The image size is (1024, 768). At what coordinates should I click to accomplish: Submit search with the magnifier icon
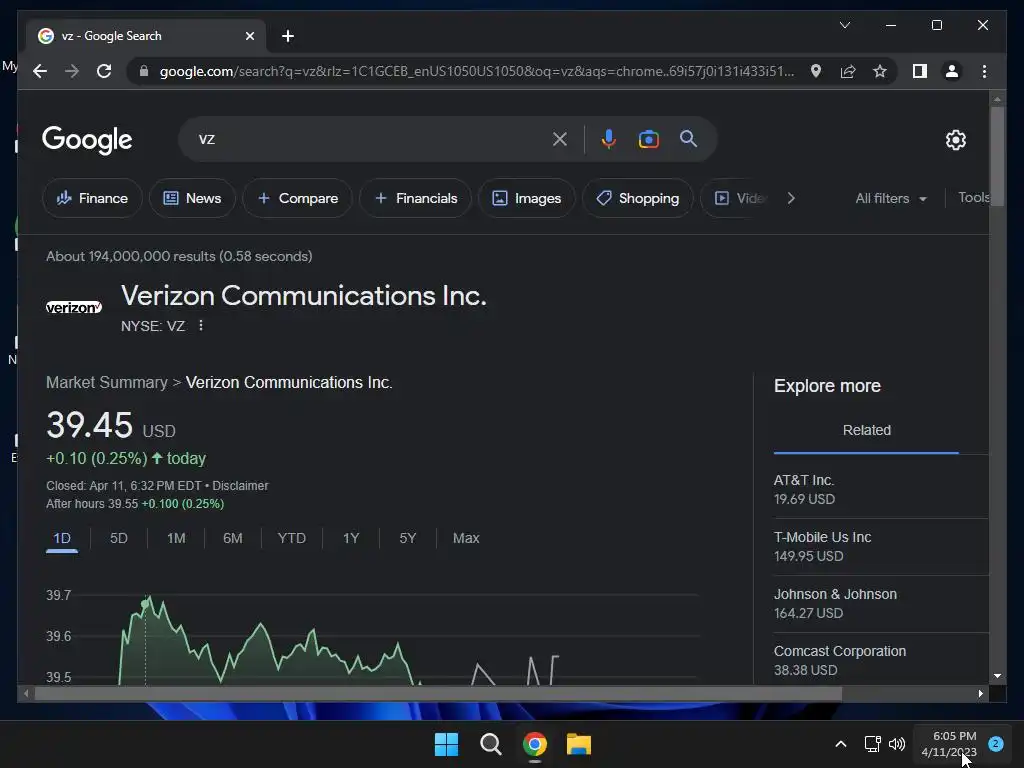(688, 138)
